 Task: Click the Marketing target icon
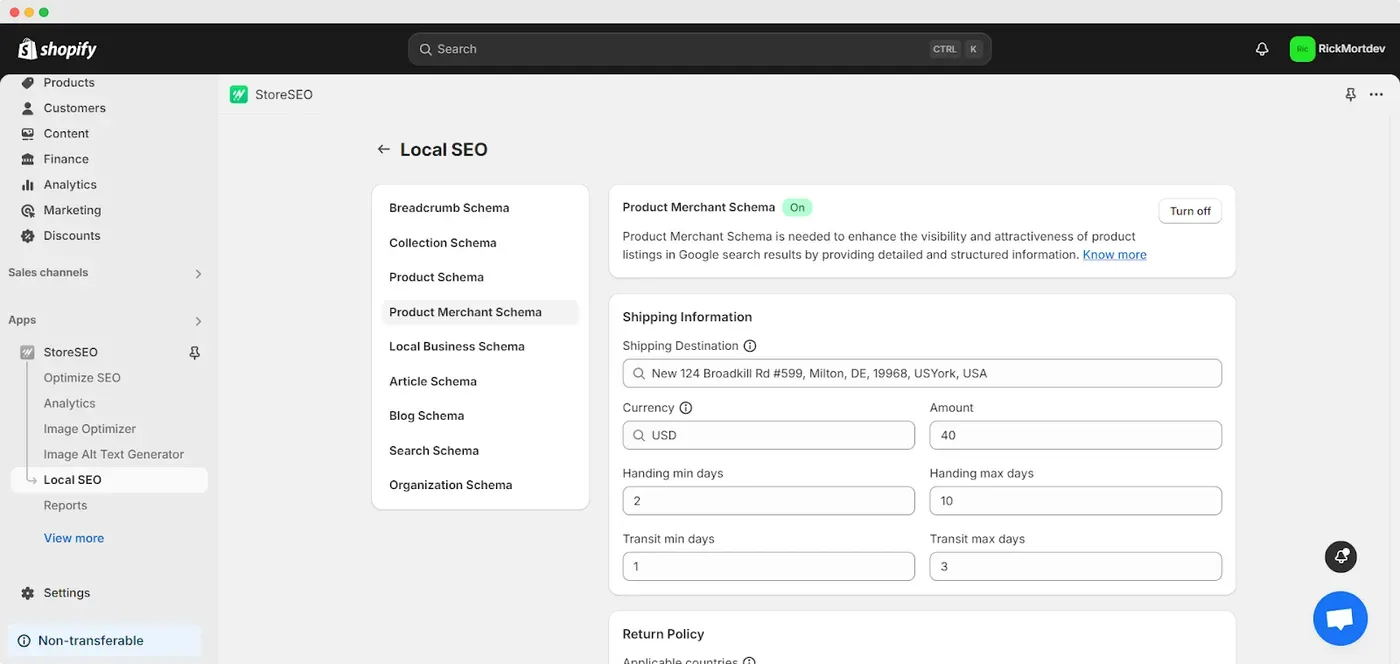(x=28, y=210)
